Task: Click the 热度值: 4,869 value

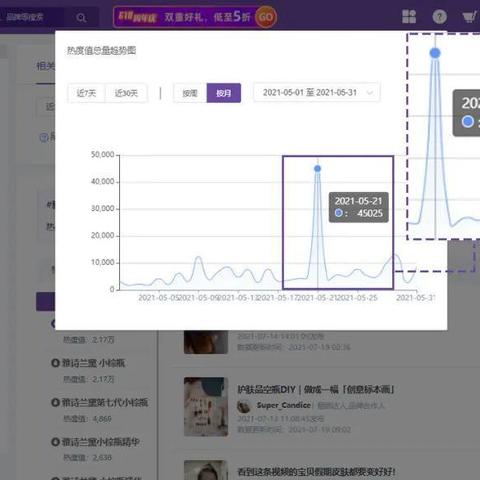Action: [87, 419]
